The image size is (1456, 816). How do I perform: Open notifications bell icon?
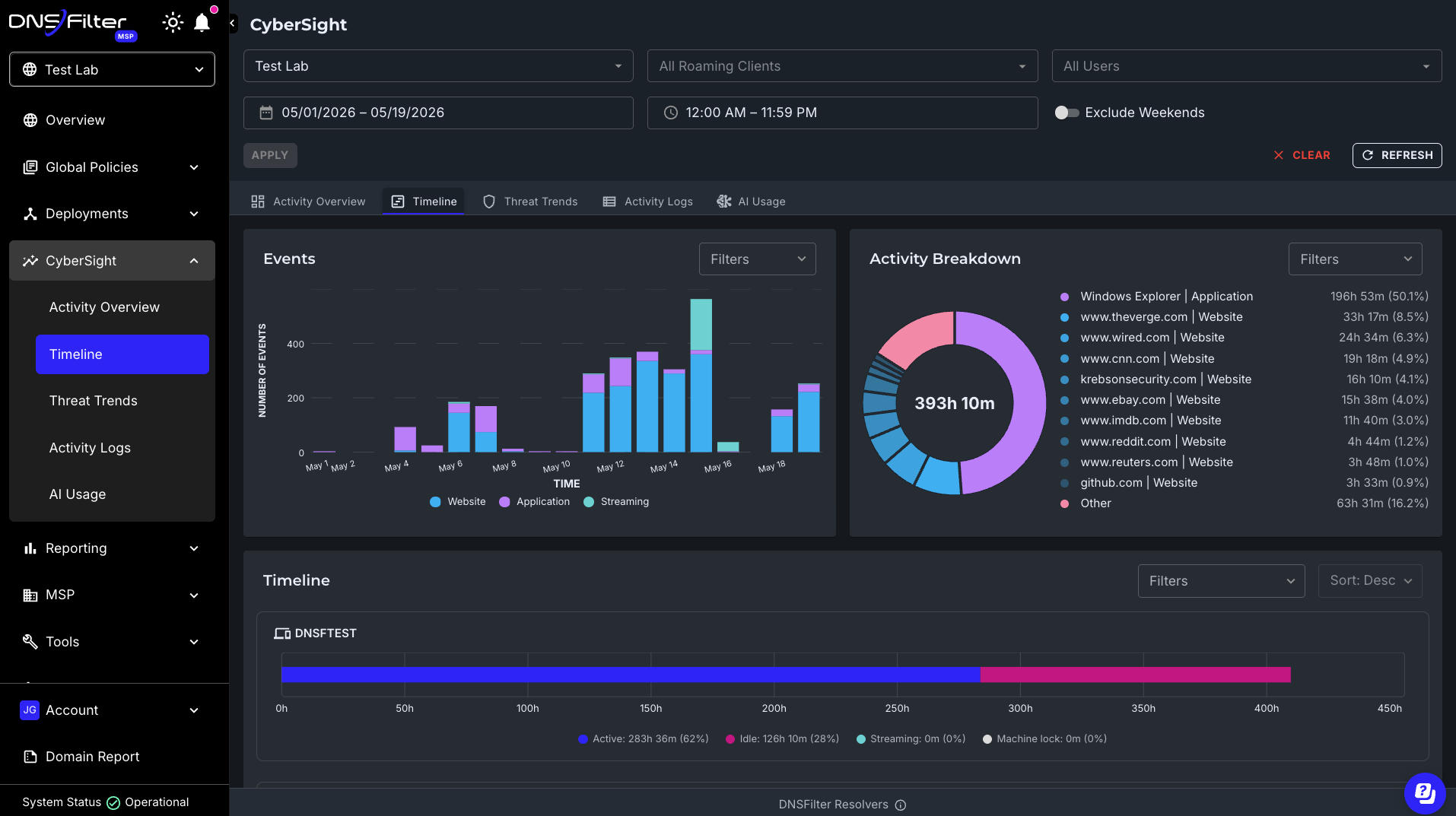[x=202, y=23]
